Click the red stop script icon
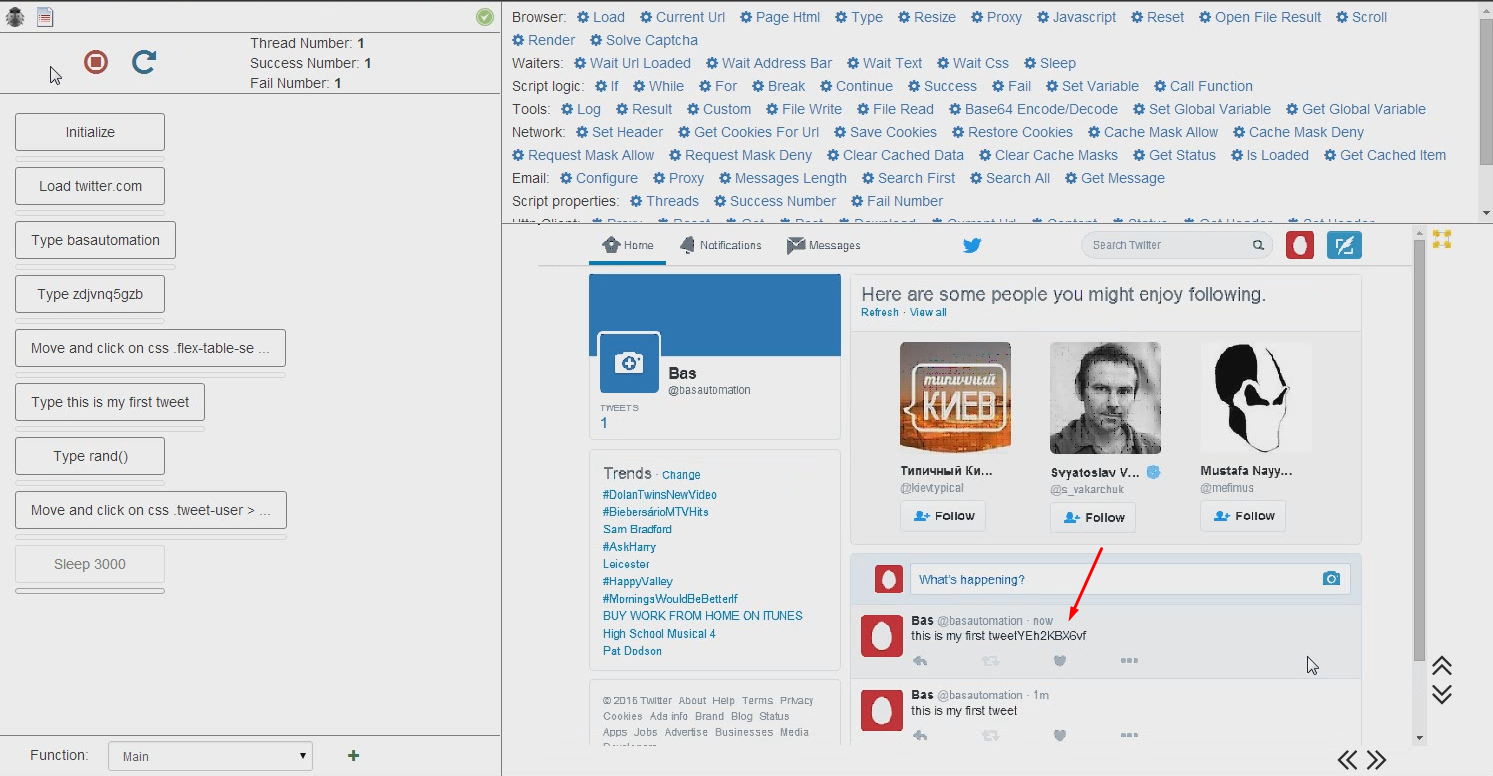1493x776 pixels. pyautogui.click(x=96, y=62)
